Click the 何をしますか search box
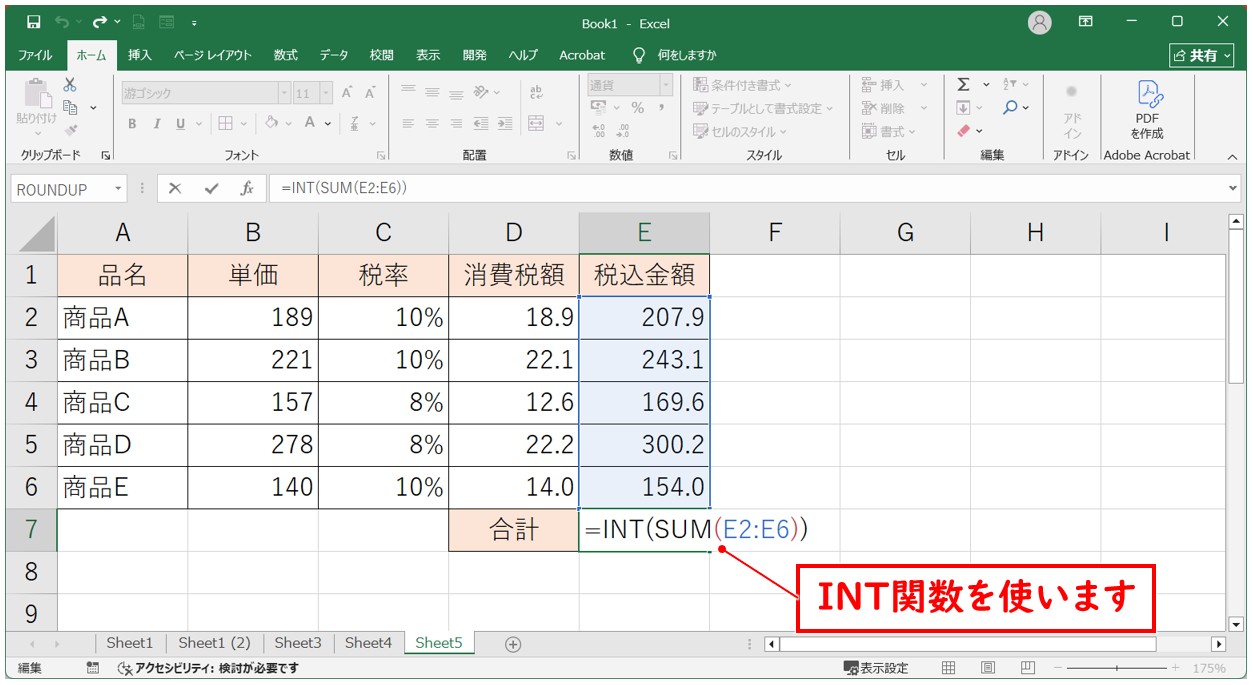This screenshot has width=1253, height=685. coord(676,55)
